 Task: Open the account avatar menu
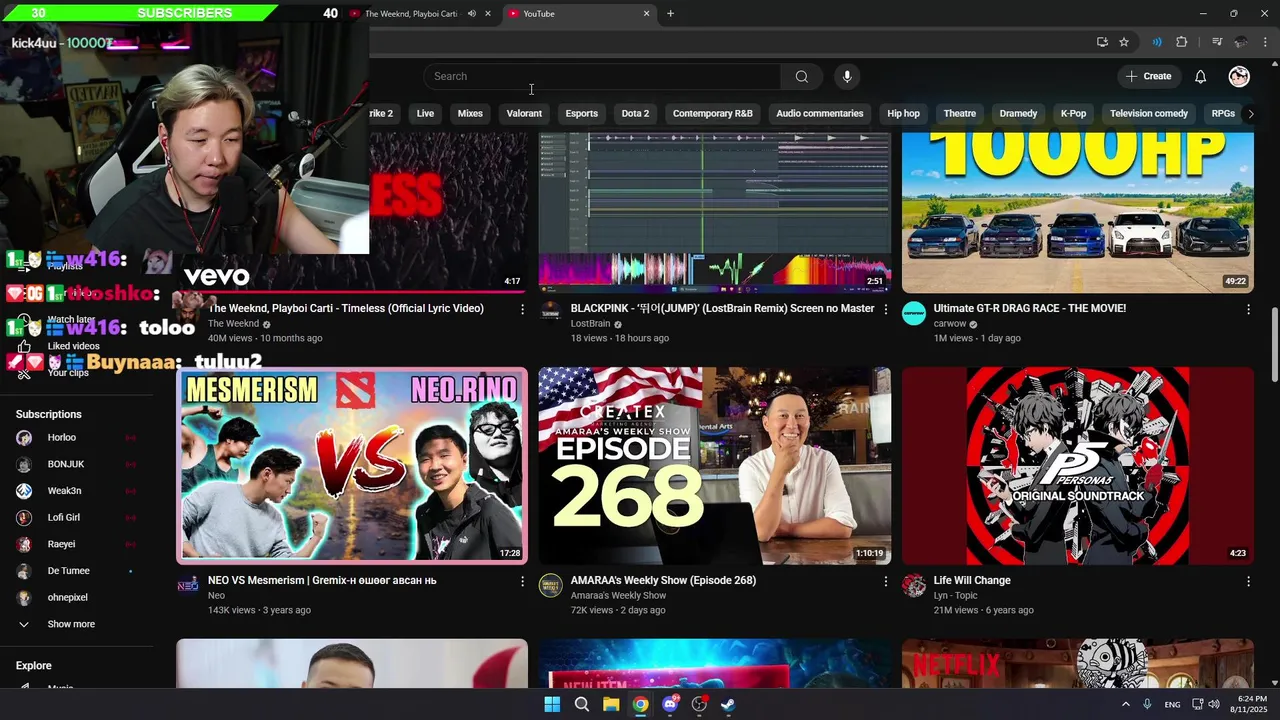(1239, 77)
